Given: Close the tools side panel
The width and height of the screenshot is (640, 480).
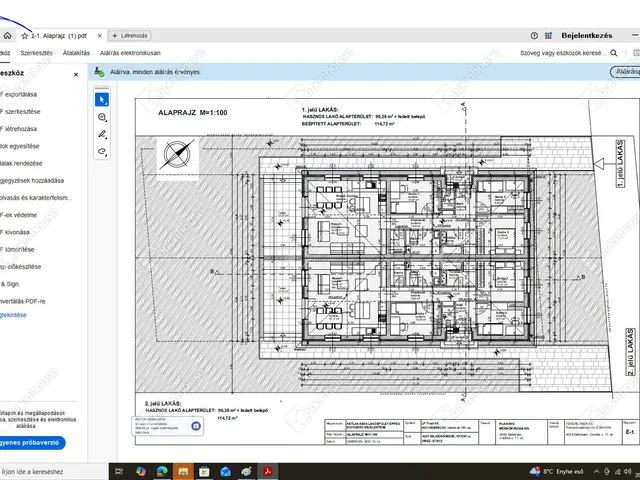Looking at the screenshot, I should (x=77, y=74).
